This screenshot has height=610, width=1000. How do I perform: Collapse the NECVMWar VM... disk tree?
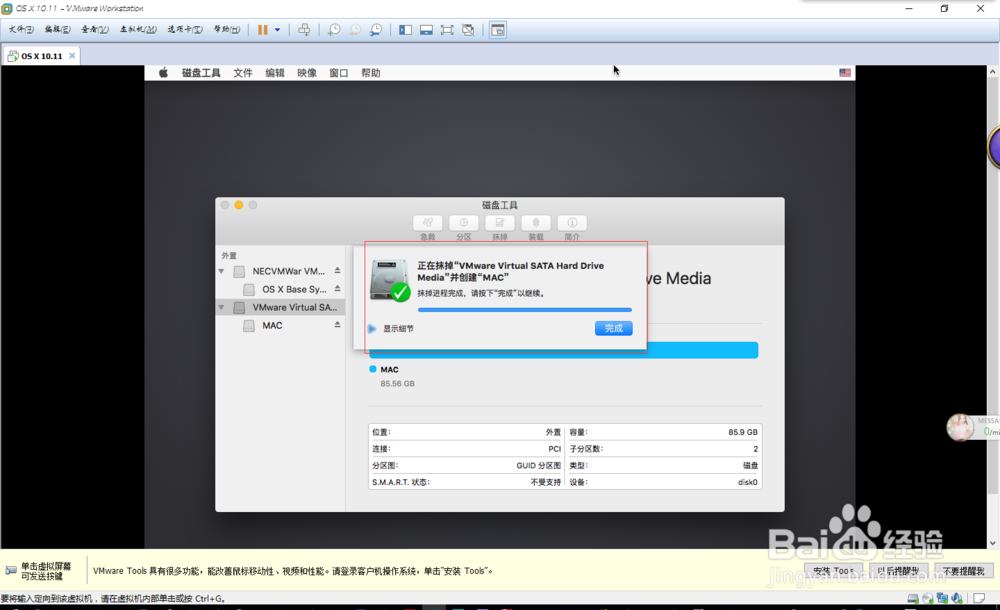pos(221,271)
